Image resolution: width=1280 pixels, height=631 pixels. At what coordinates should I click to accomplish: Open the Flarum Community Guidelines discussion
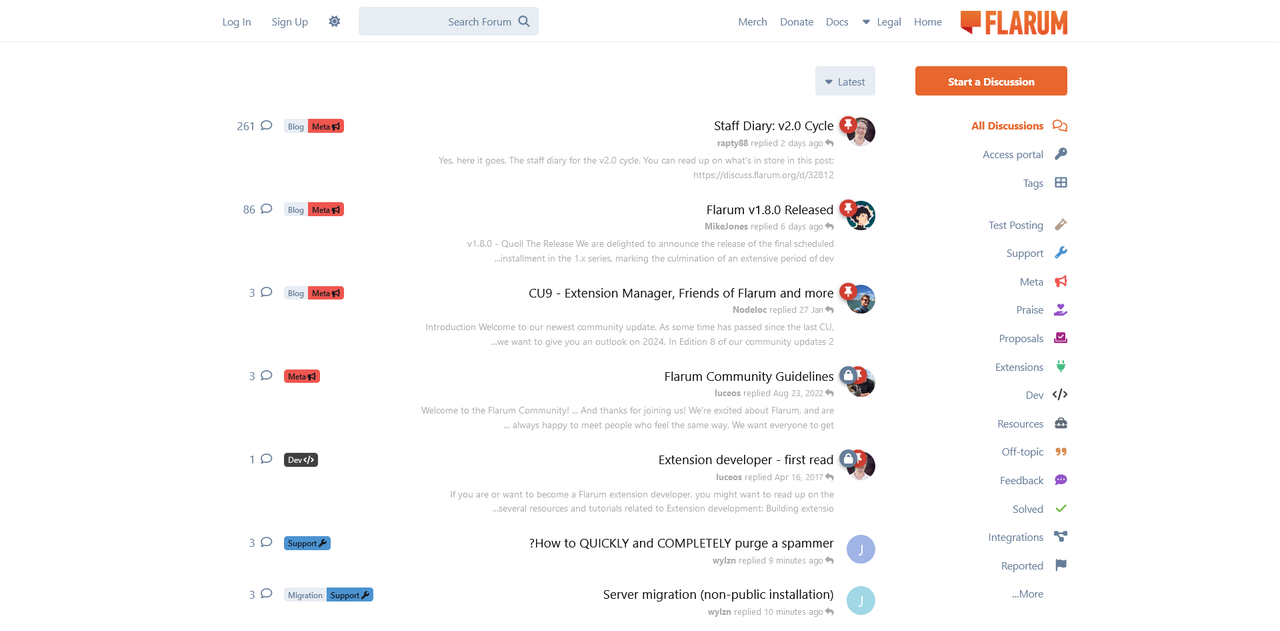749,376
